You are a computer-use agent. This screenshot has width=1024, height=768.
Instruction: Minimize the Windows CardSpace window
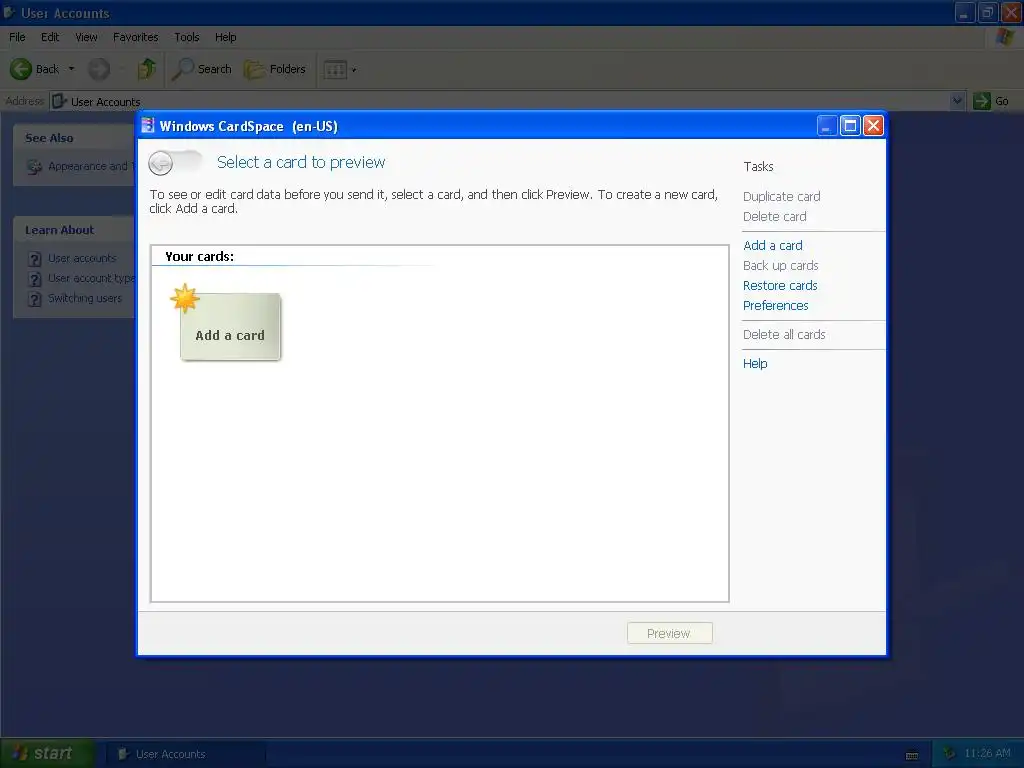click(x=826, y=125)
